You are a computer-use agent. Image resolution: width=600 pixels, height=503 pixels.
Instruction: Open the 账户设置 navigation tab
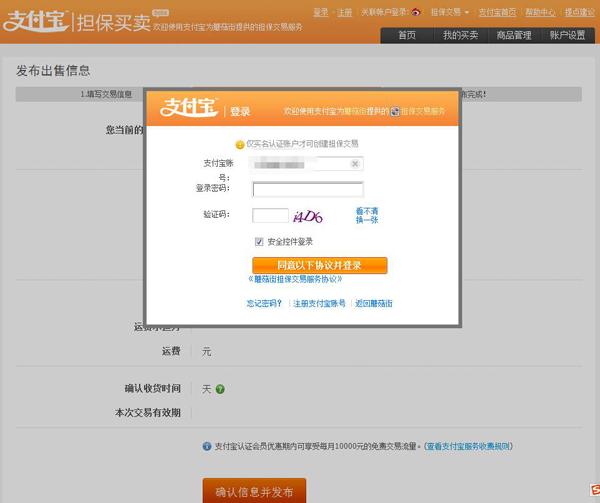click(567, 36)
